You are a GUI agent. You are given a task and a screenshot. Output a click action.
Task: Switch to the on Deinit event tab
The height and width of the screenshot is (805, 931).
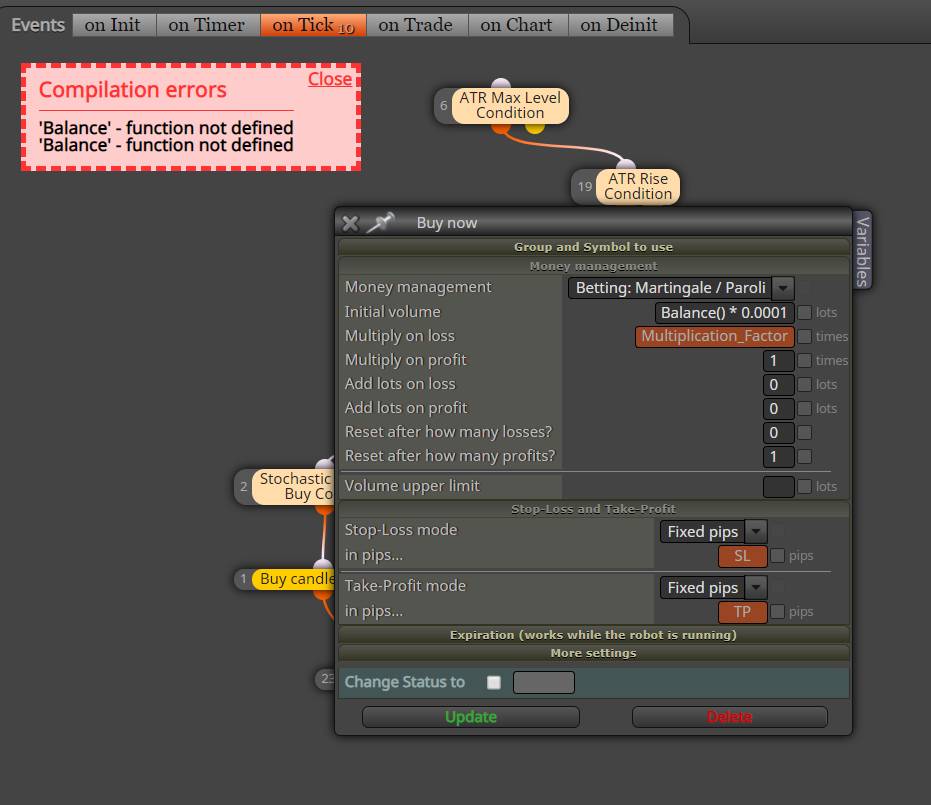620,25
